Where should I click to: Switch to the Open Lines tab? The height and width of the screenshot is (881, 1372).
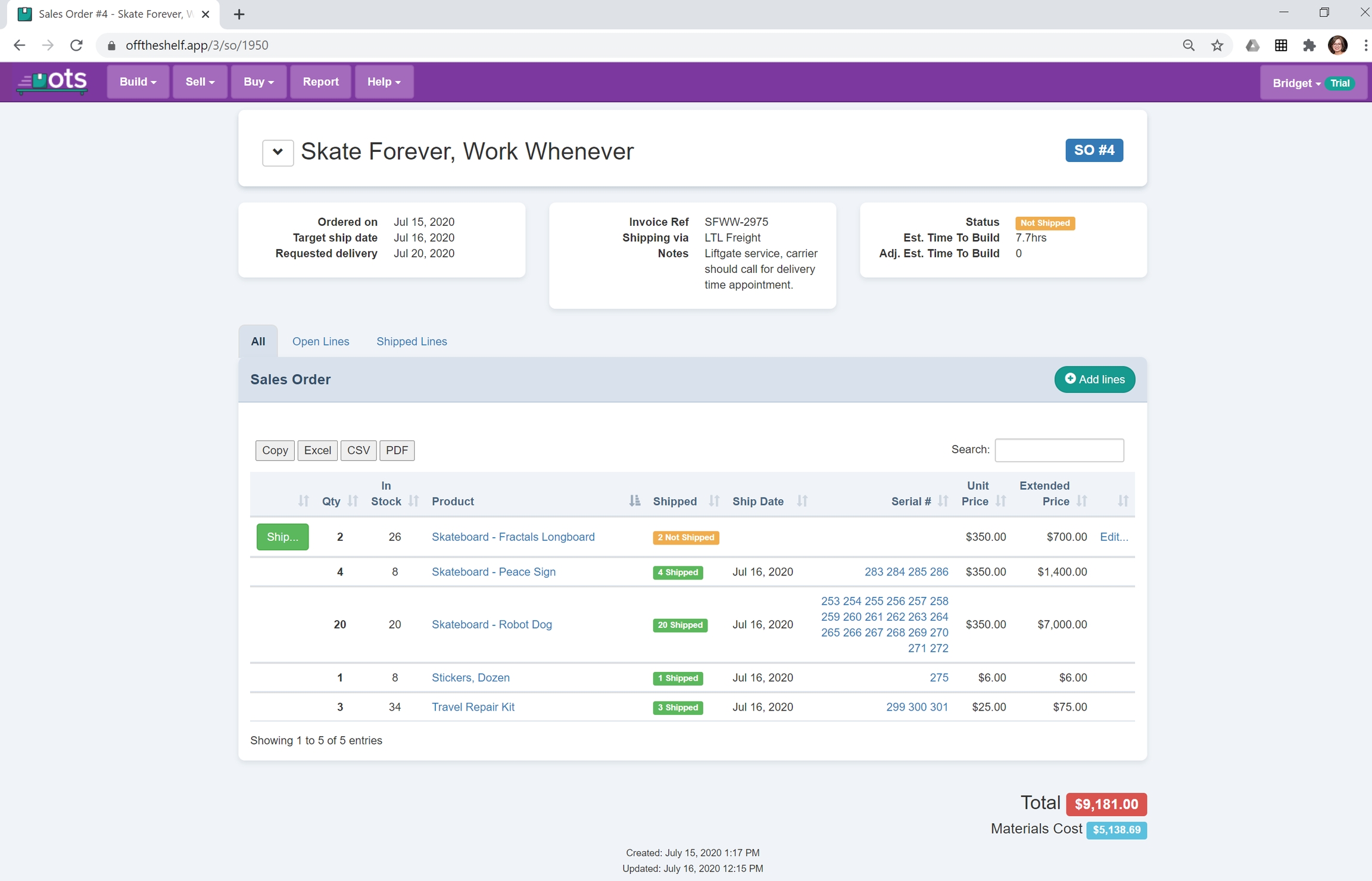[320, 341]
